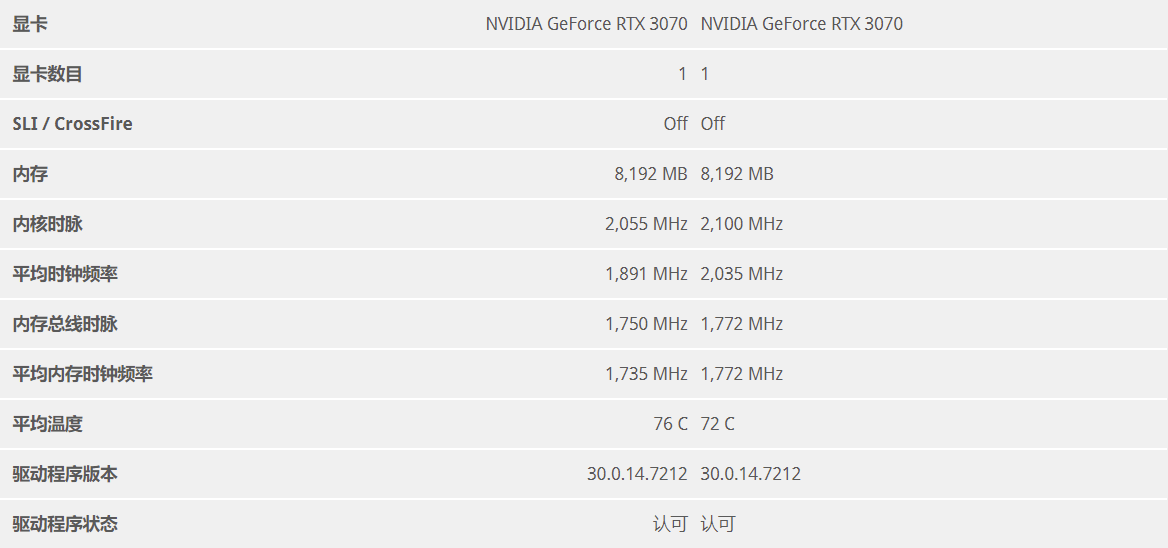Click the 内存总线时脉 label

tap(65, 324)
